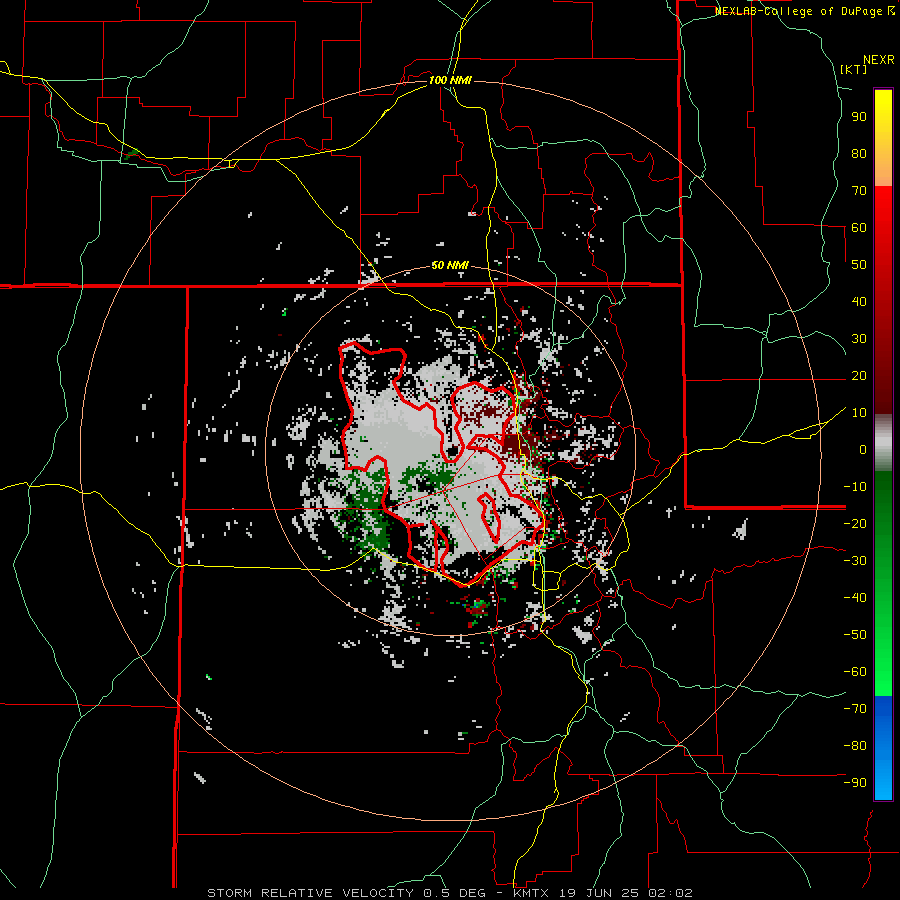900x900 pixels.
Task: Click the -40 value on the velocity scale
Action: coord(855,598)
